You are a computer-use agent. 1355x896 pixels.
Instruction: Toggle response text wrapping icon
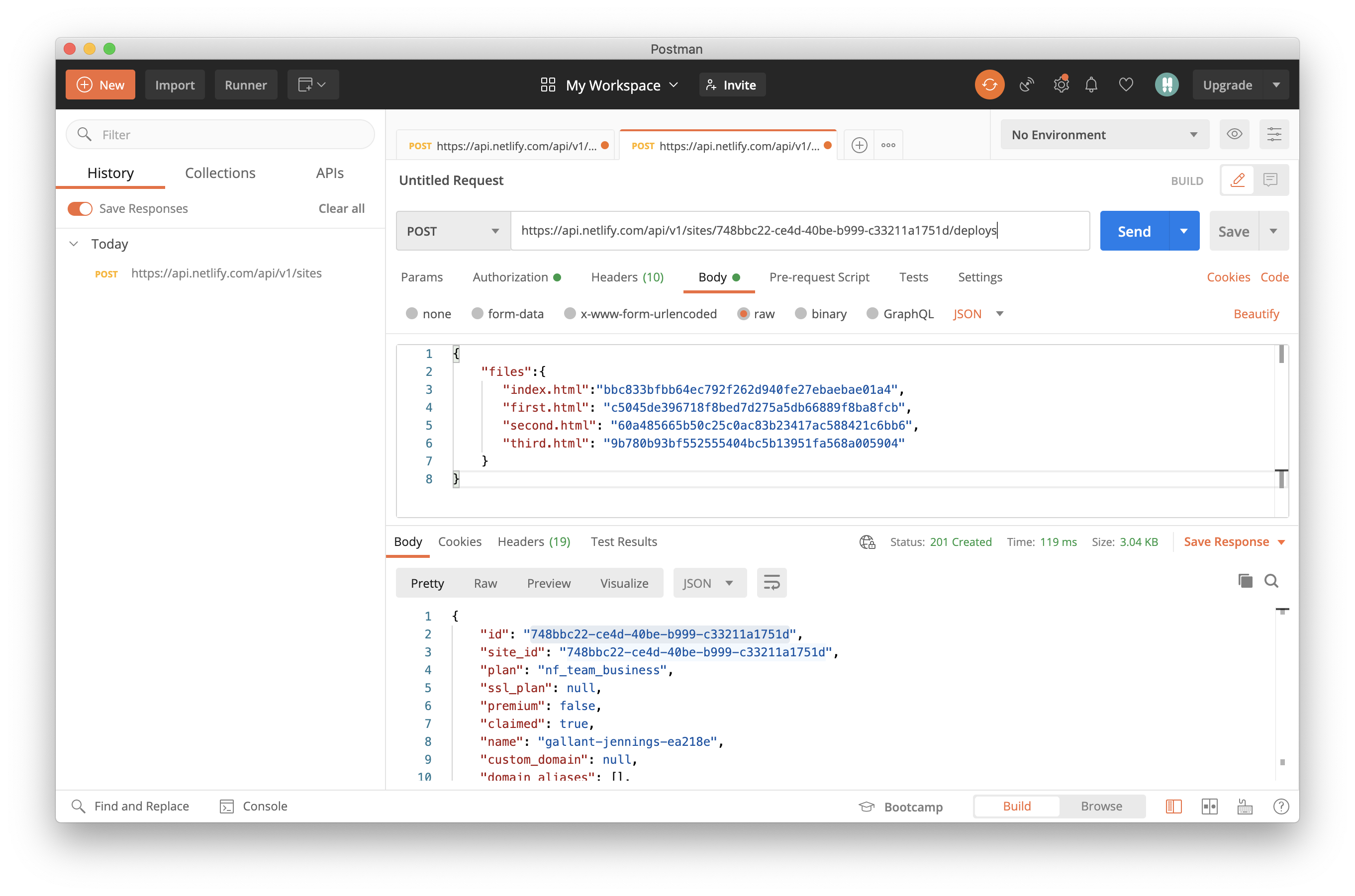(772, 582)
